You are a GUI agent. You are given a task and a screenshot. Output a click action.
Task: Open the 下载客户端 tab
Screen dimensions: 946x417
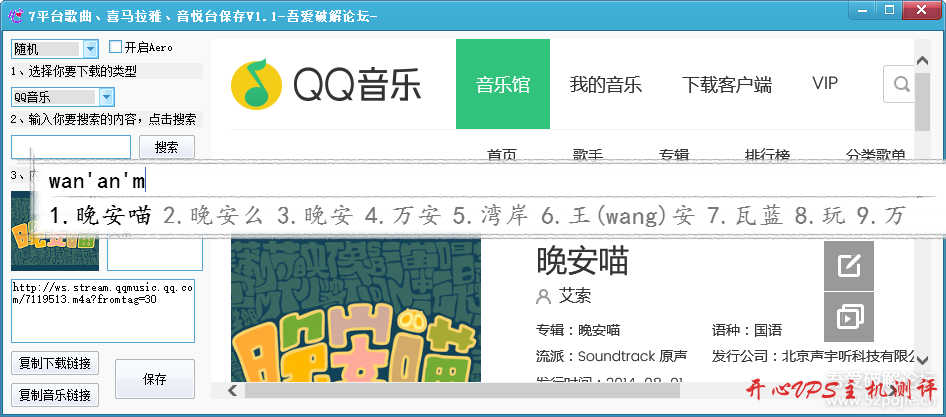726,84
